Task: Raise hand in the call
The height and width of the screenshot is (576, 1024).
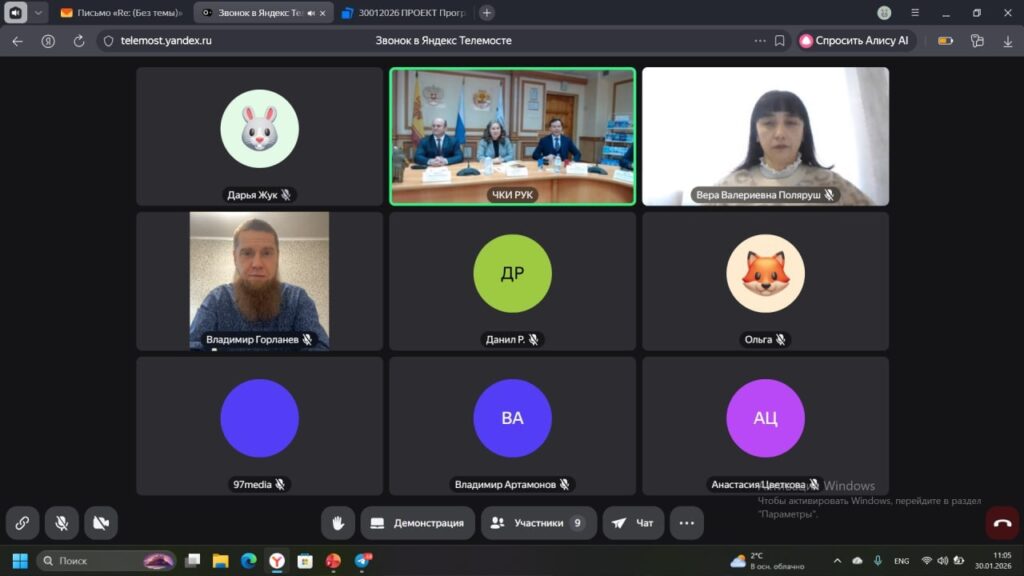Action: 338,523
